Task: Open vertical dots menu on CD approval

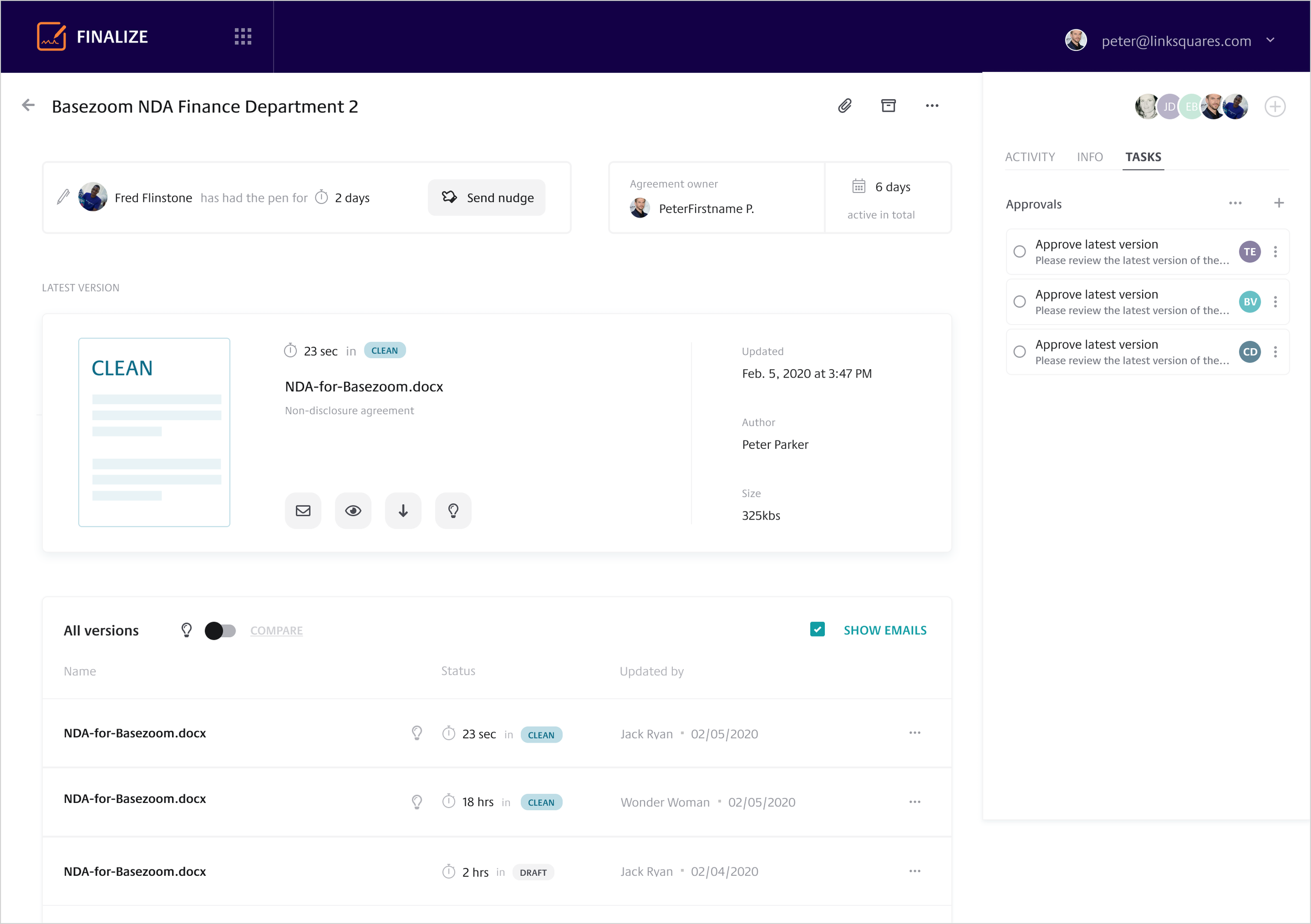Action: [x=1275, y=352]
